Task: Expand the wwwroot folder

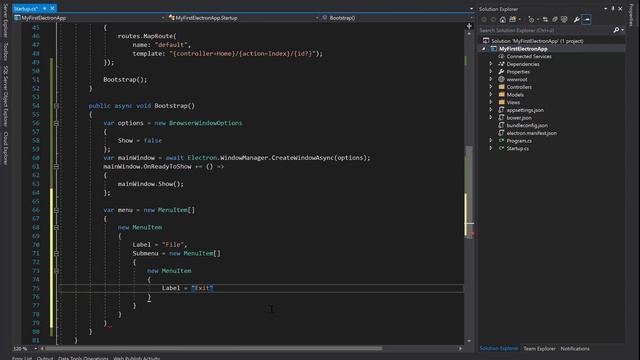Action: coord(491,80)
